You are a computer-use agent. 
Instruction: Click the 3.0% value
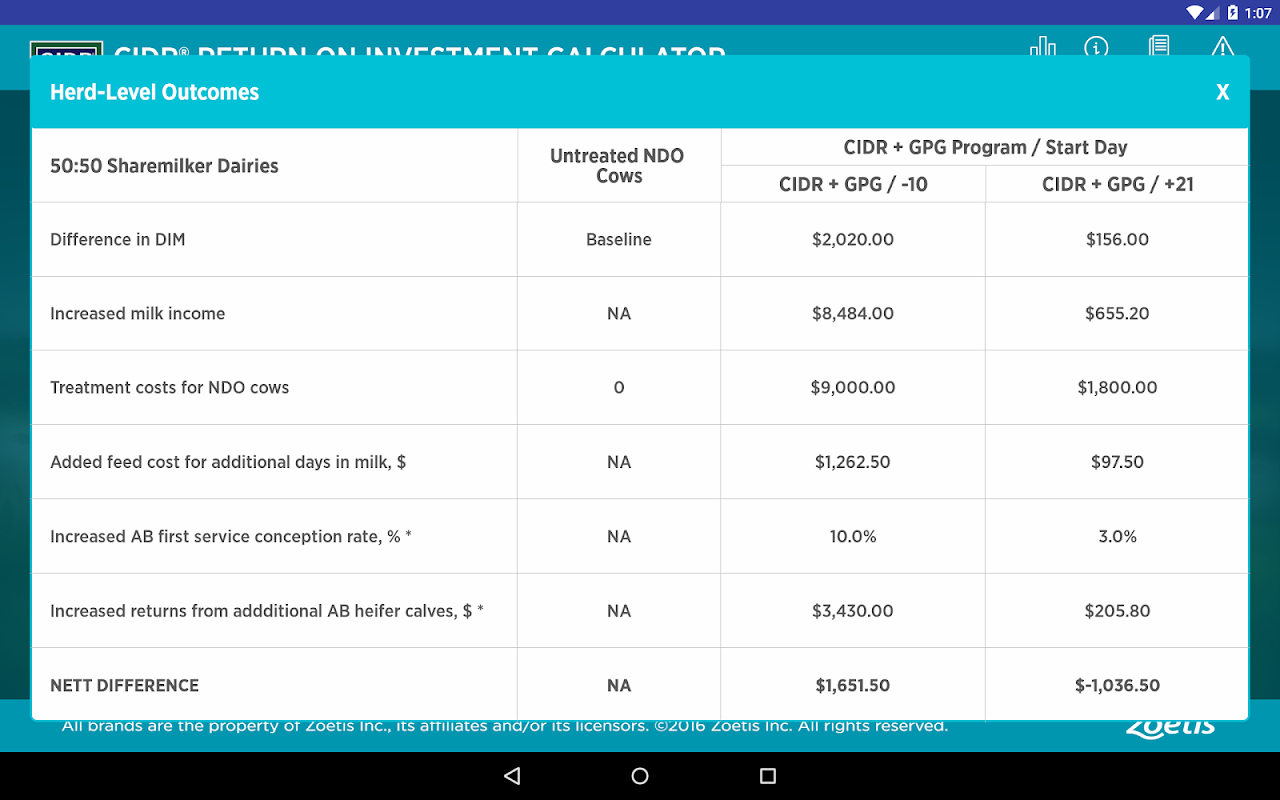pos(1117,537)
